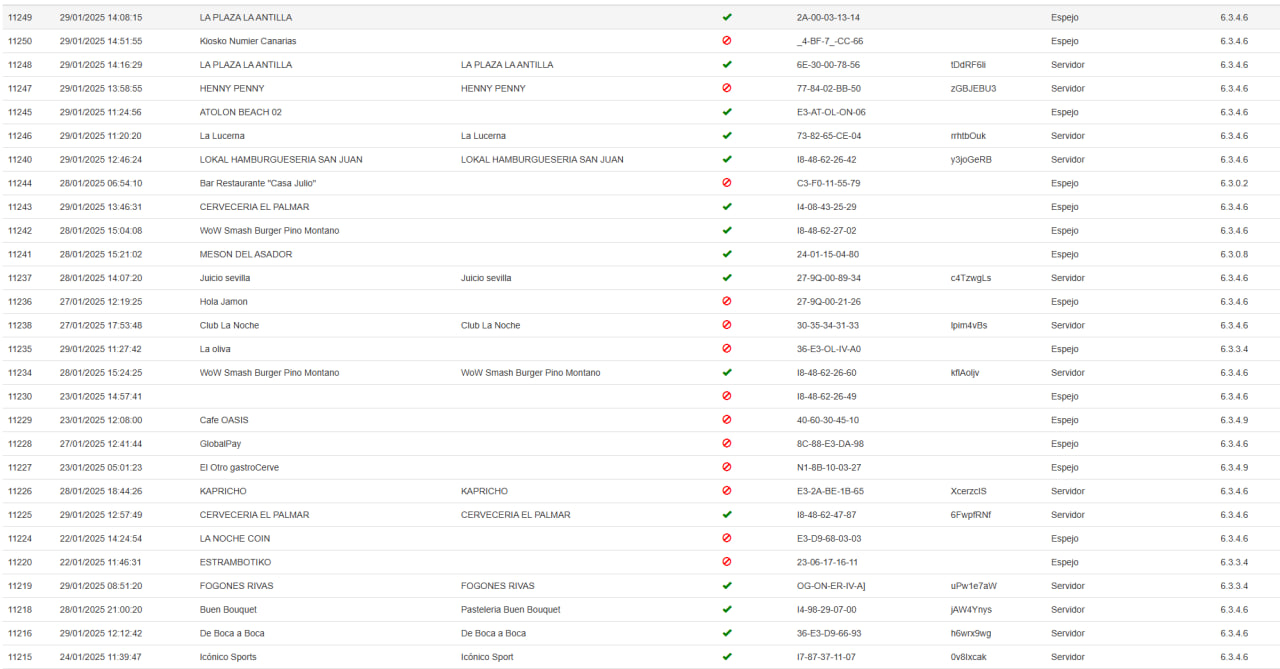Click the green checkmark in row 11249
The height and width of the screenshot is (669, 1280).
(727, 17)
